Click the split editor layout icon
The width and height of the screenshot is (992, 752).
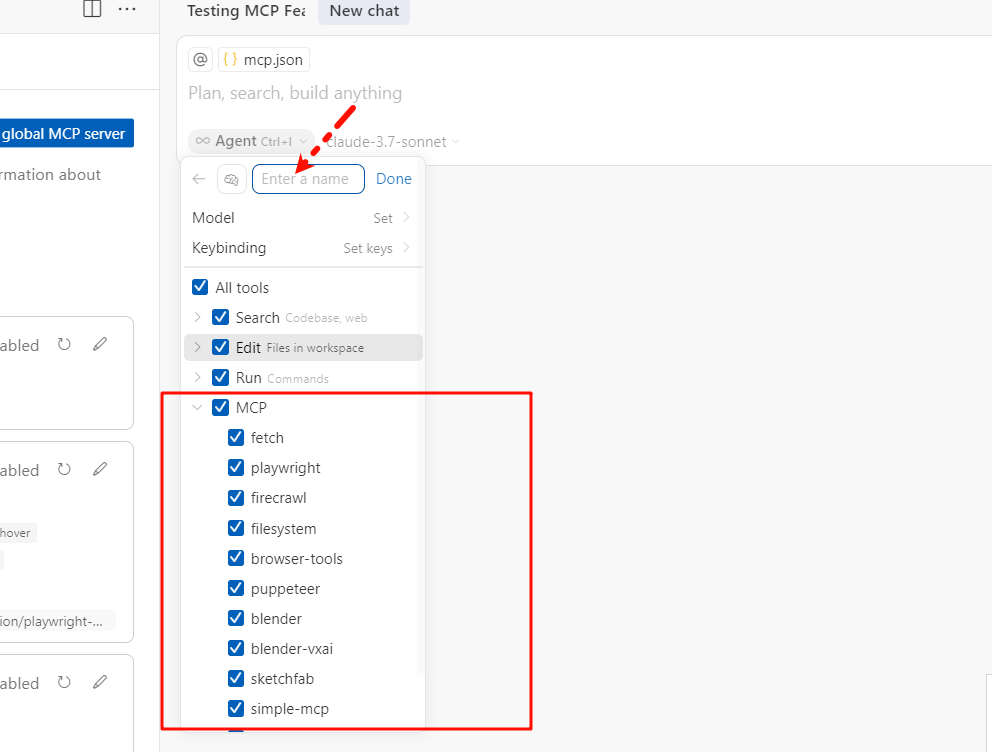(x=92, y=9)
